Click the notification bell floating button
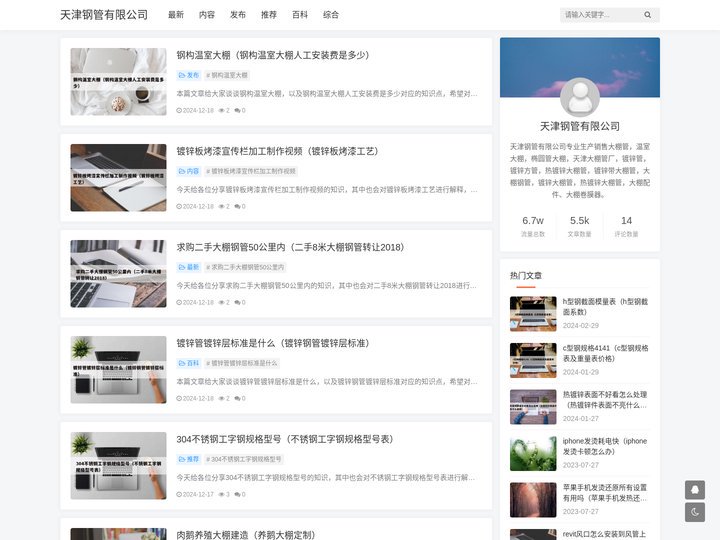The height and width of the screenshot is (540, 720). (x=695, y=490)
